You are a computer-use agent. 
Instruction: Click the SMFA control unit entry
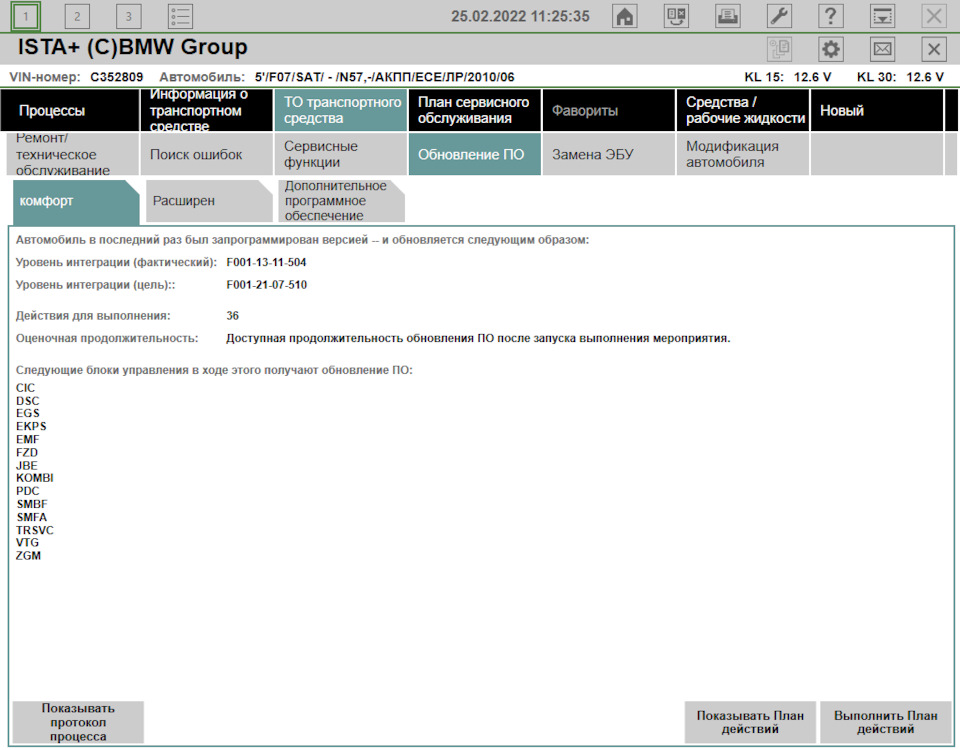click(x=32, y=517)
